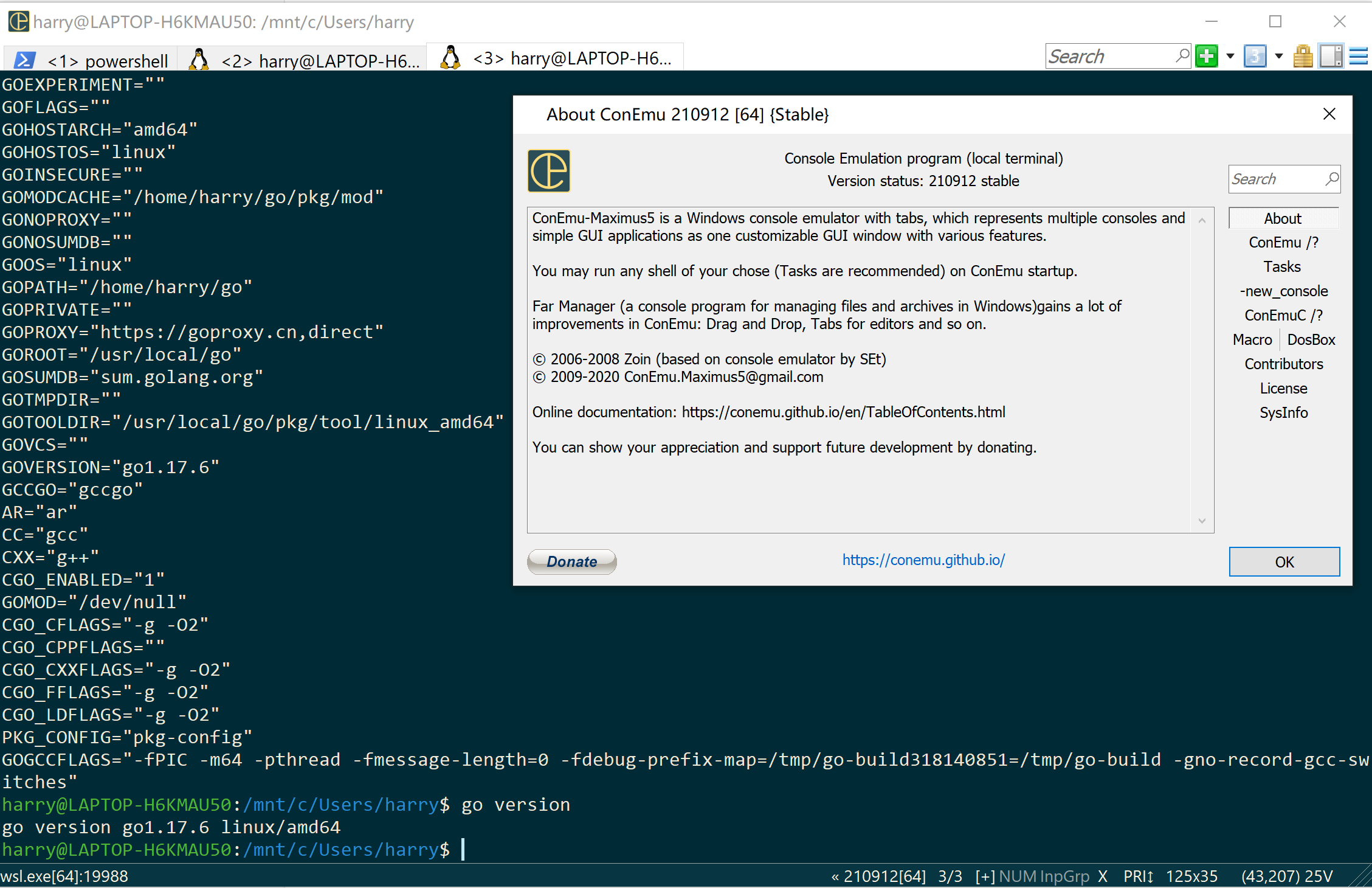
Task: Close the About ConEmu dialog with X
Action: (1329, 114)
